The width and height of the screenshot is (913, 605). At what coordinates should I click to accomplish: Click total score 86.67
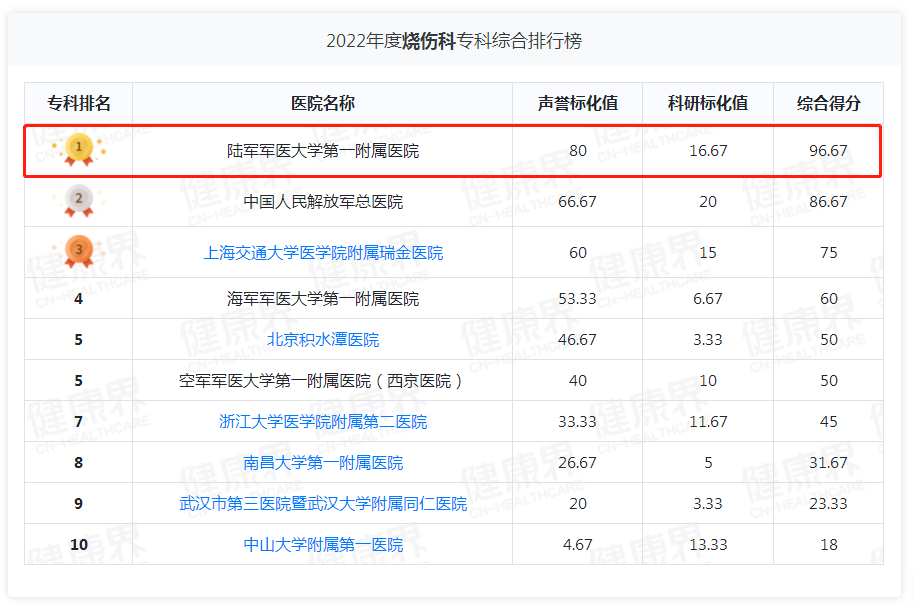point(828,202)
